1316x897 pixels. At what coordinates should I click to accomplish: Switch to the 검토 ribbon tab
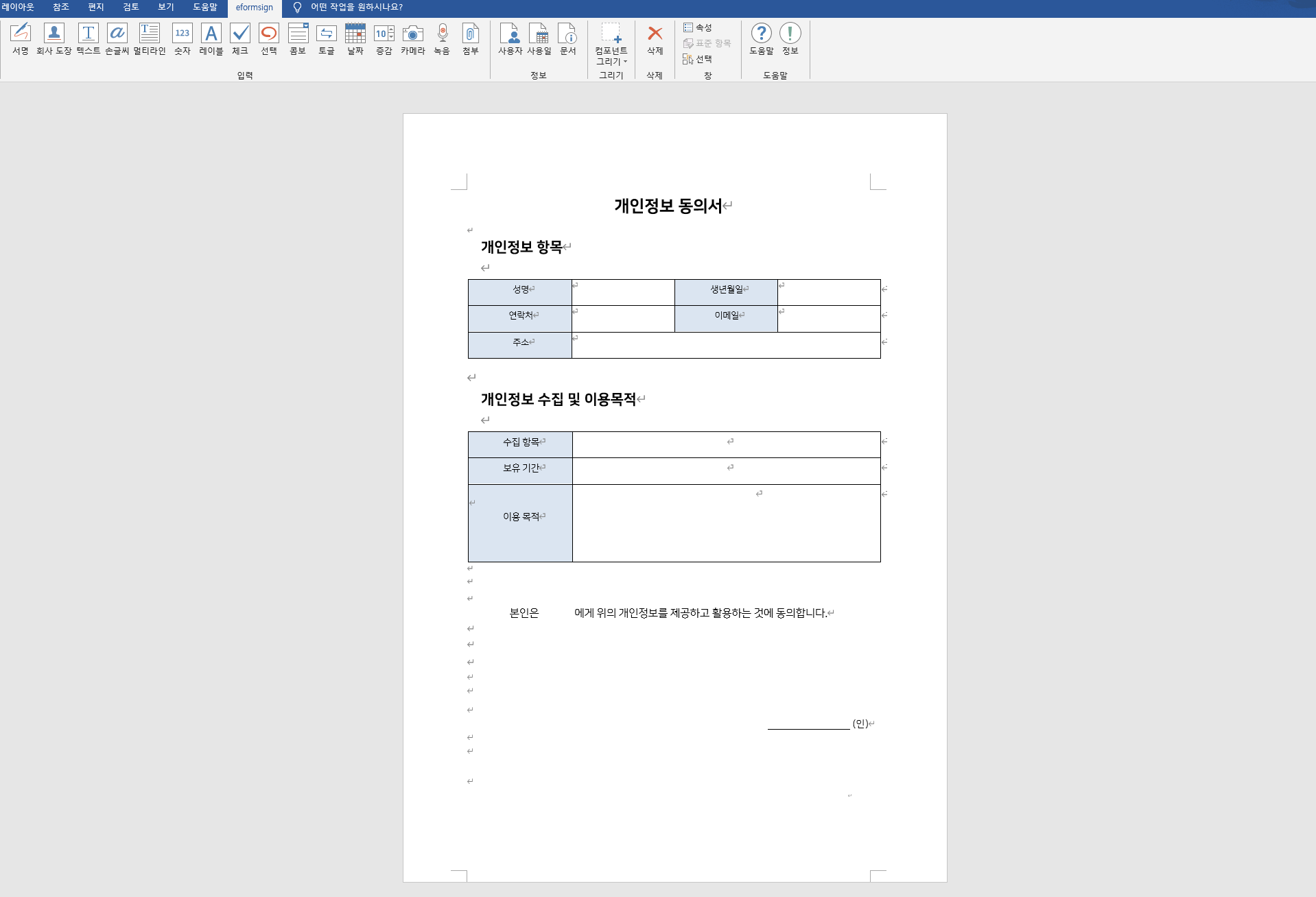(x=131, y=8)
